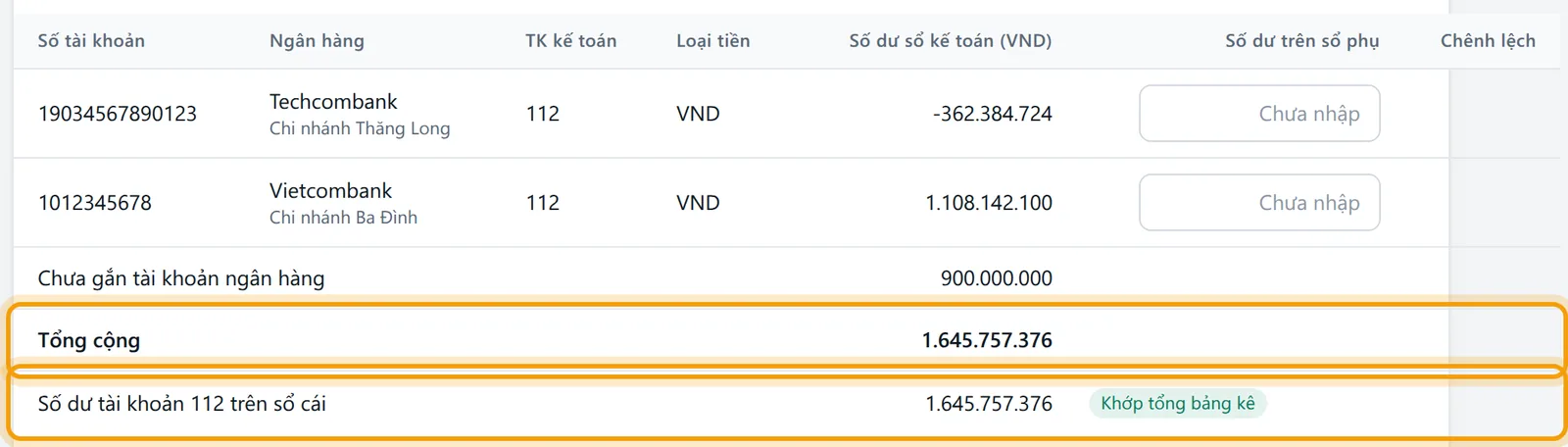Click the 'TK kế toán' column header

[x=571, y=41]
